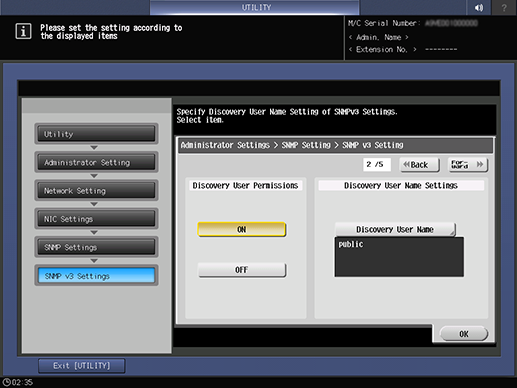Select Administrator Setting in the left panel

96,162
